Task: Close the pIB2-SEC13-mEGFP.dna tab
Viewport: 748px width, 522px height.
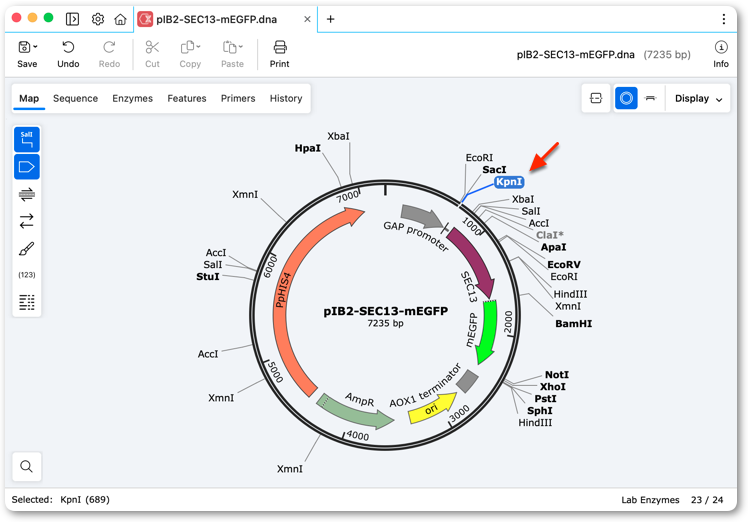Action: [x=307, y=19]
